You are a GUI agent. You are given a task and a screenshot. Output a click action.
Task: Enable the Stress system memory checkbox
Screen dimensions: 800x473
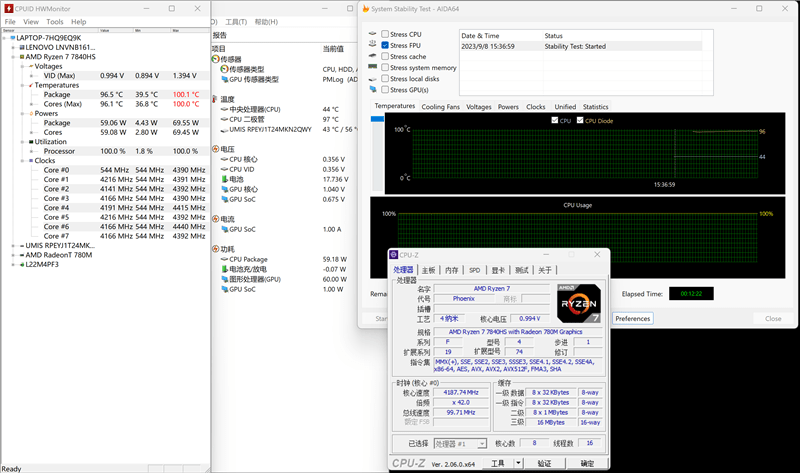(x=385, y=67)
